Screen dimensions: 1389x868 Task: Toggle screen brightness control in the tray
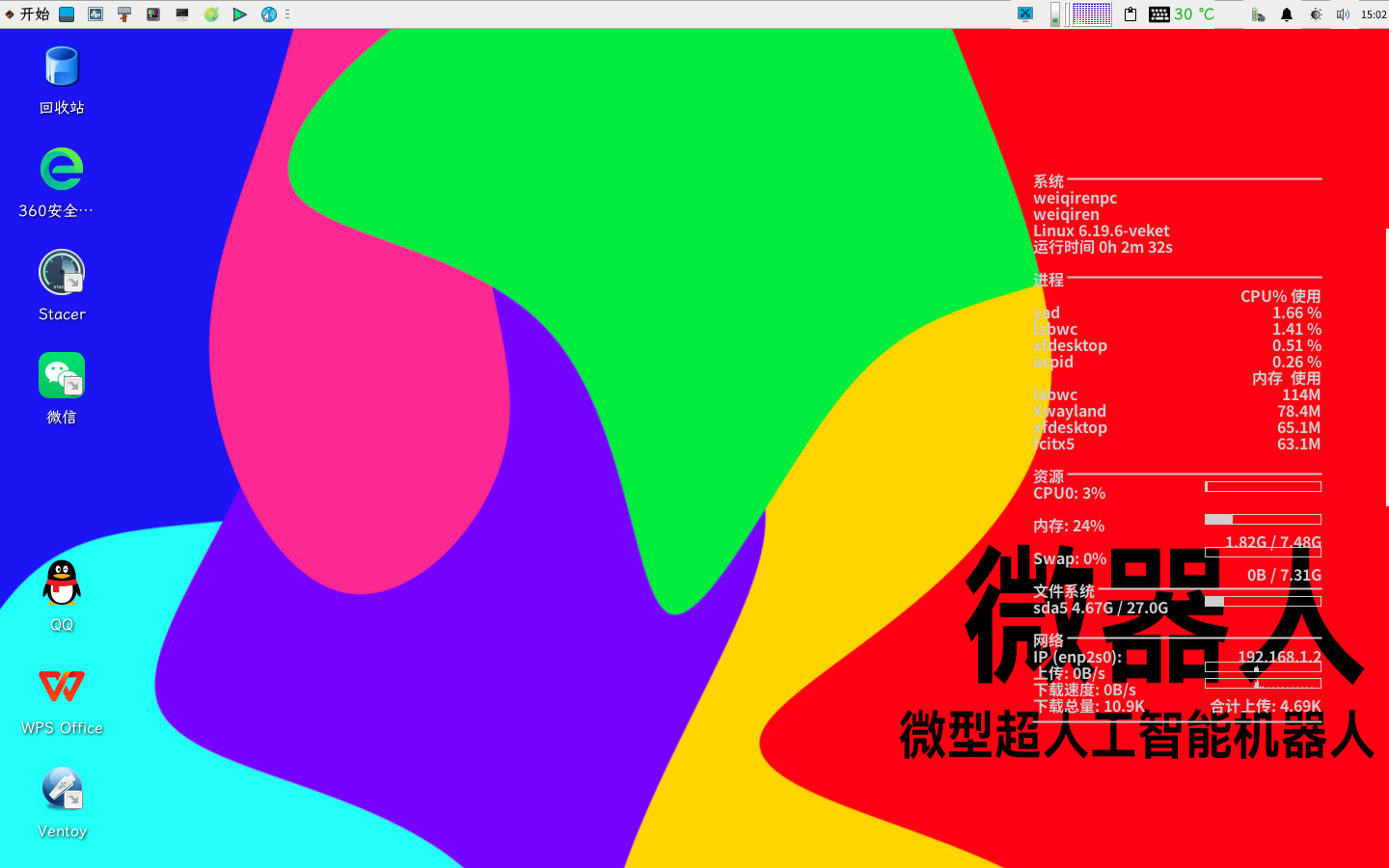1317,14
